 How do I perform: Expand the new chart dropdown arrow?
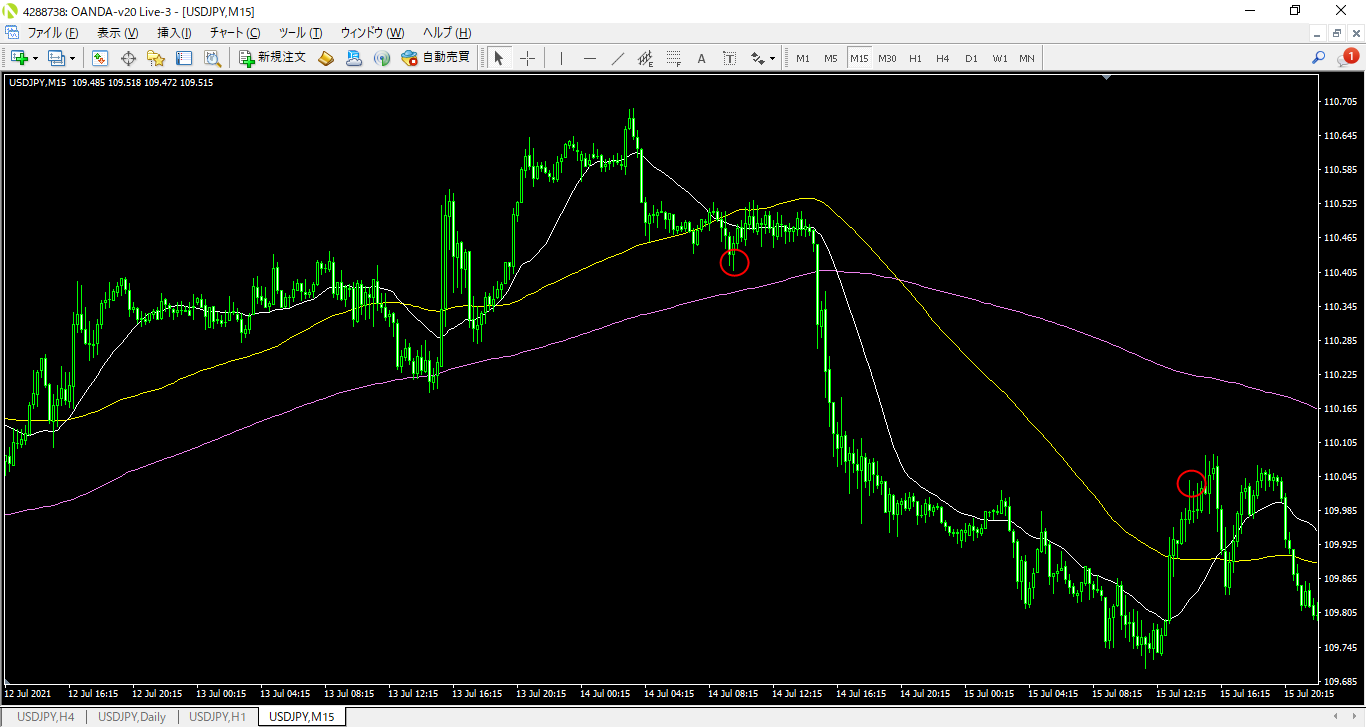(36, 58)
